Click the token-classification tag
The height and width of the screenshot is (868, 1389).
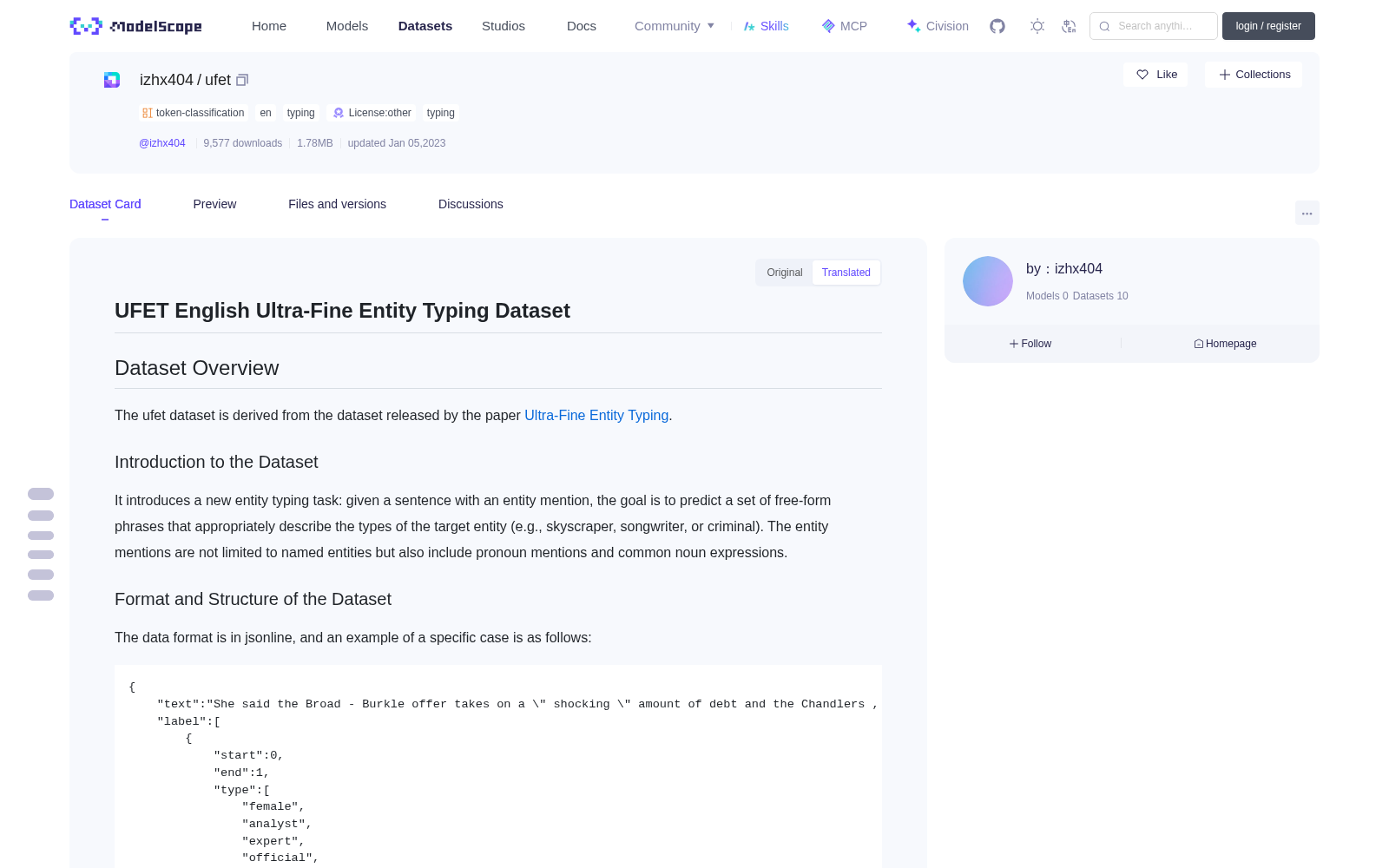[x=194, y=113]
